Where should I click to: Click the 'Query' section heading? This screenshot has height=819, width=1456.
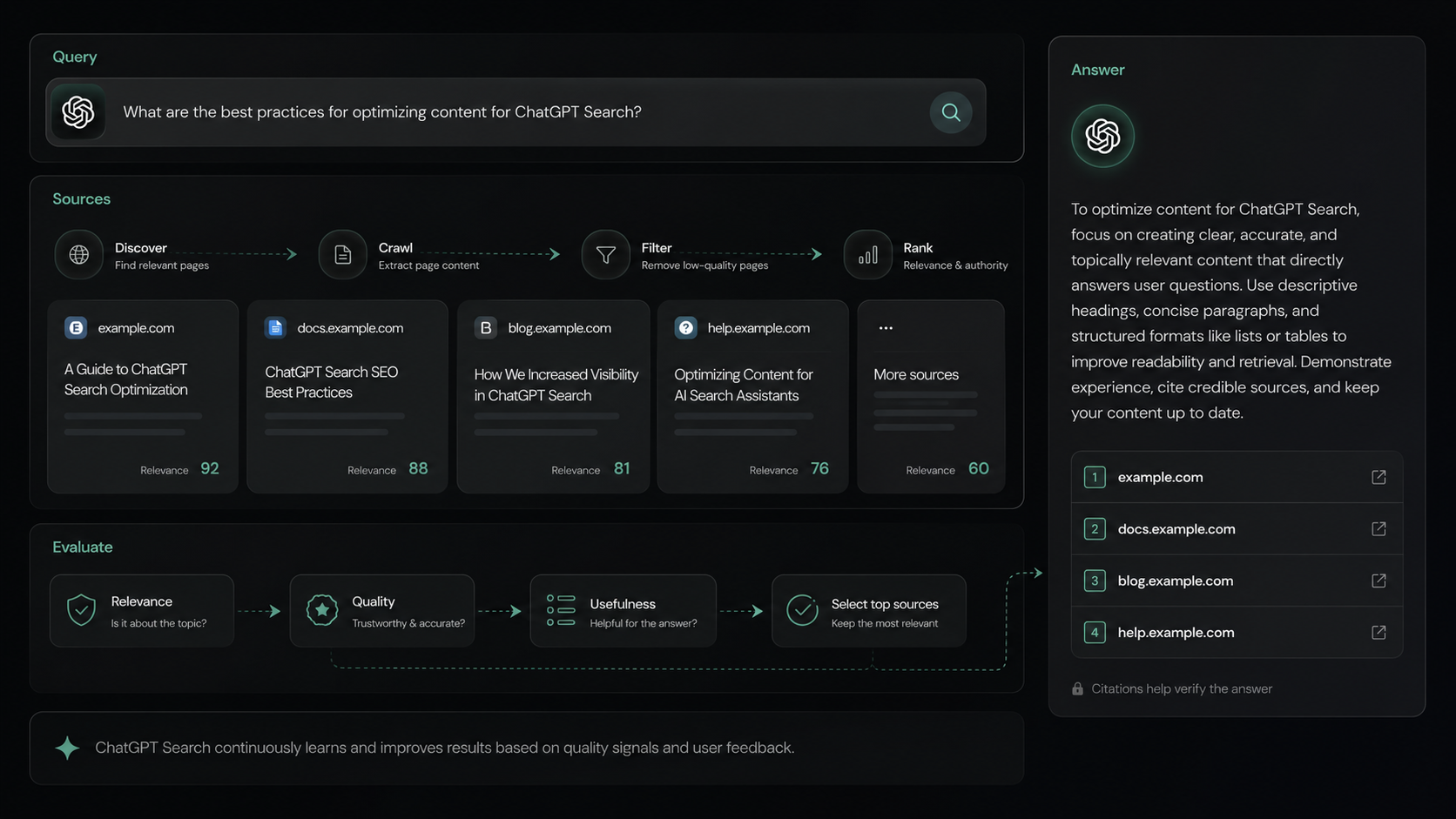coord(75,57)
